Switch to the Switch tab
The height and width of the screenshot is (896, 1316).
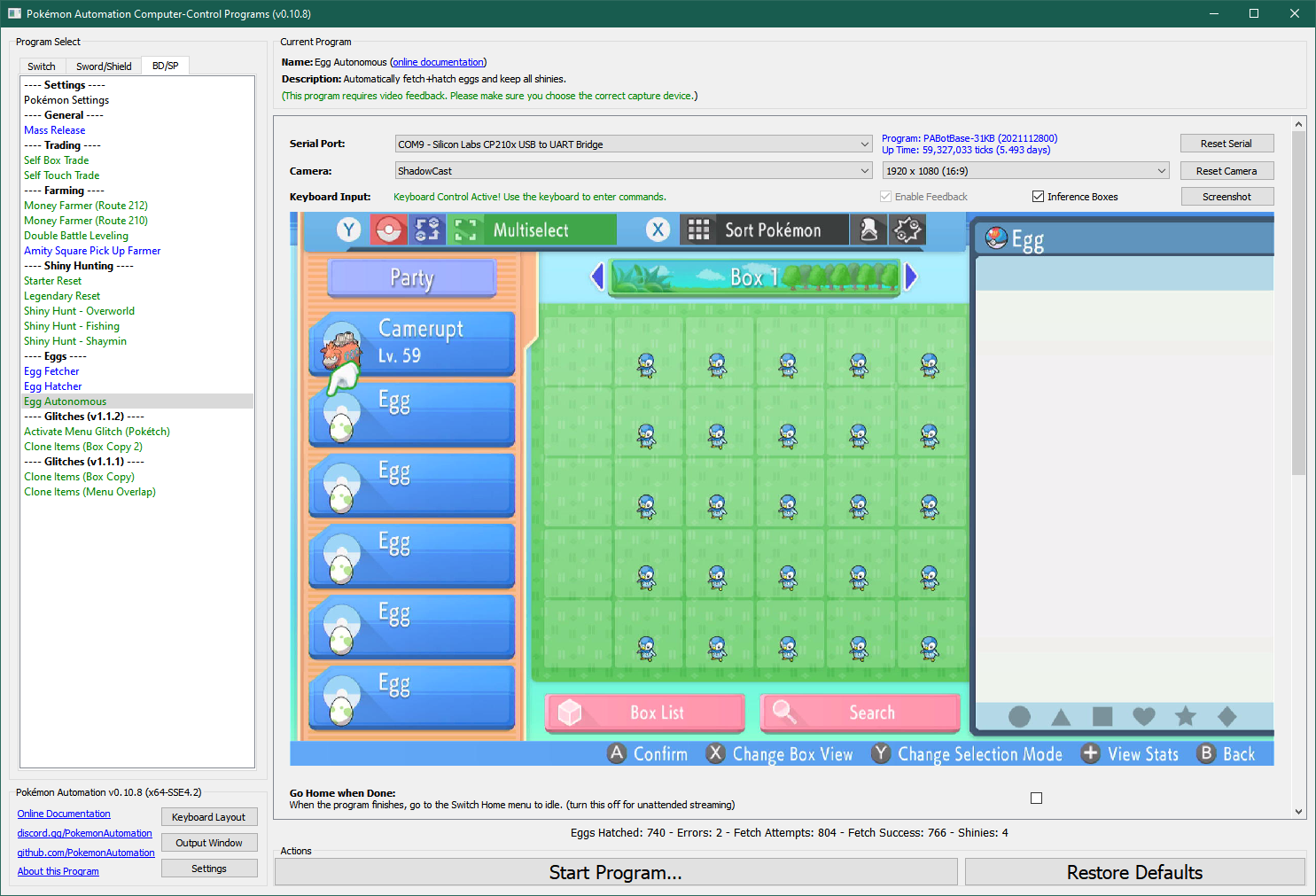click(x=42, y=66)
